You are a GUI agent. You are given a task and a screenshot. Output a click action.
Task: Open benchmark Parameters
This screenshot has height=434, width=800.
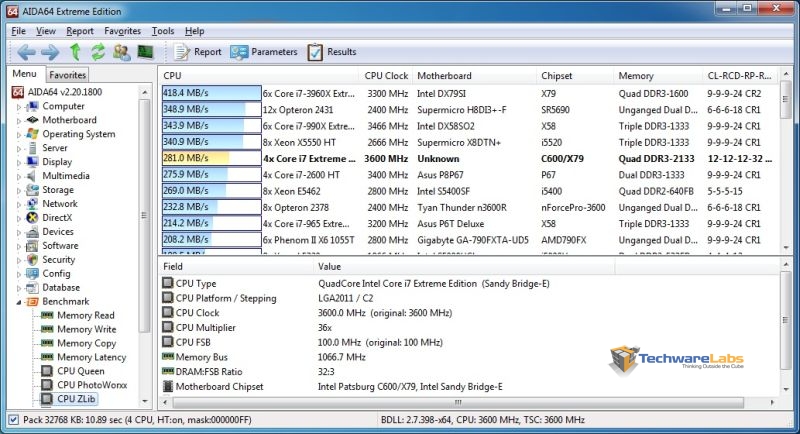point(264,52)
